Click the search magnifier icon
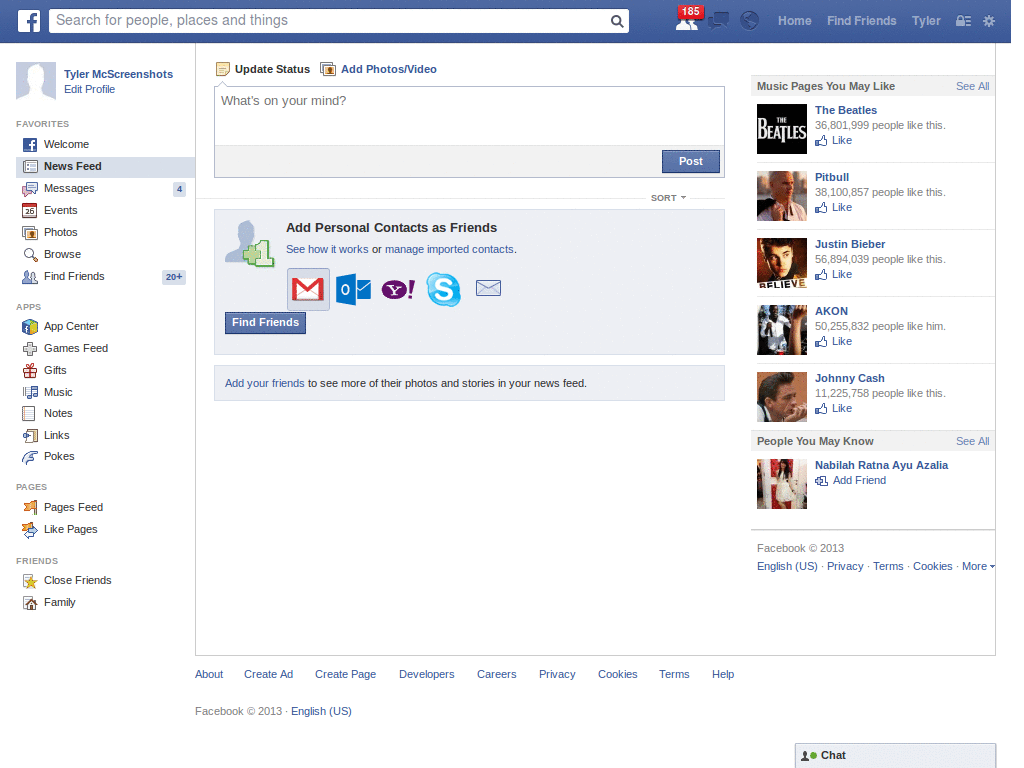The image size is (1024, 768). click(616, 21)
